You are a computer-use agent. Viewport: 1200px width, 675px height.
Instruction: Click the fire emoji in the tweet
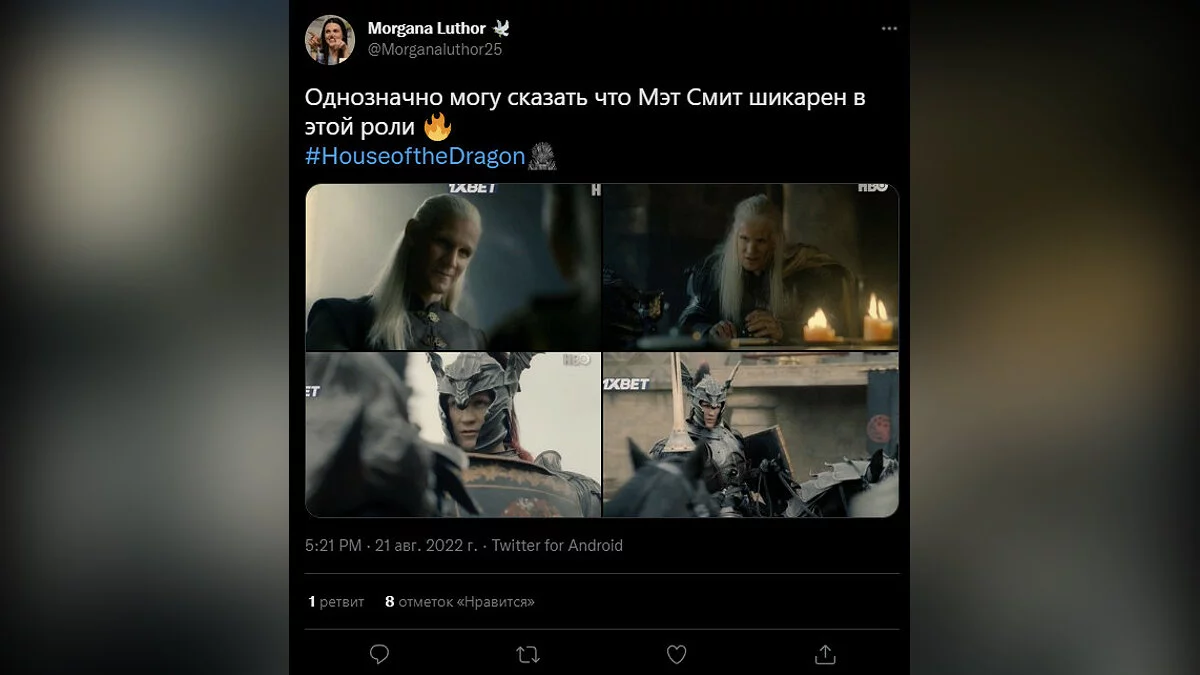(438, 128)
